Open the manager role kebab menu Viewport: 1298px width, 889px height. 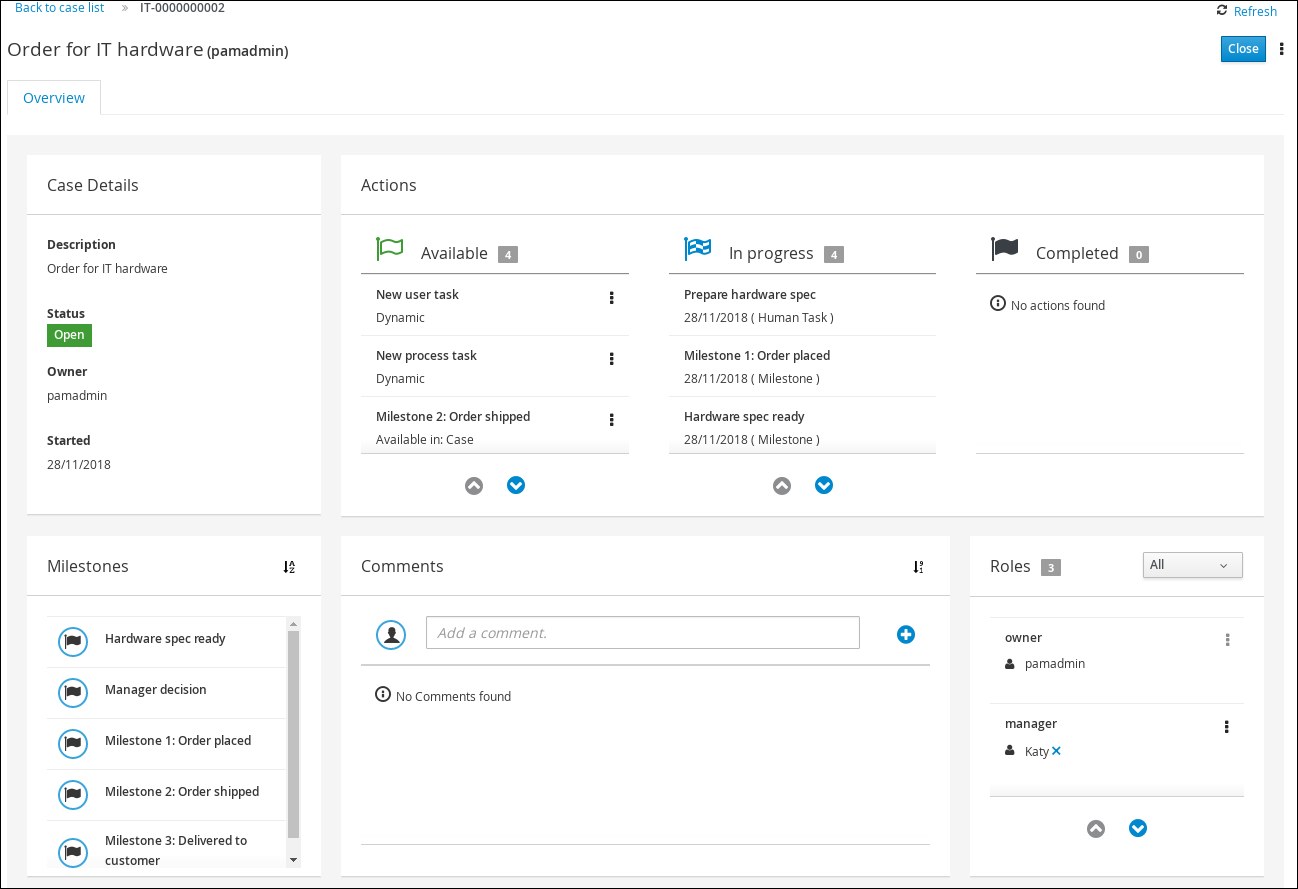click(x=1227, y=727)
